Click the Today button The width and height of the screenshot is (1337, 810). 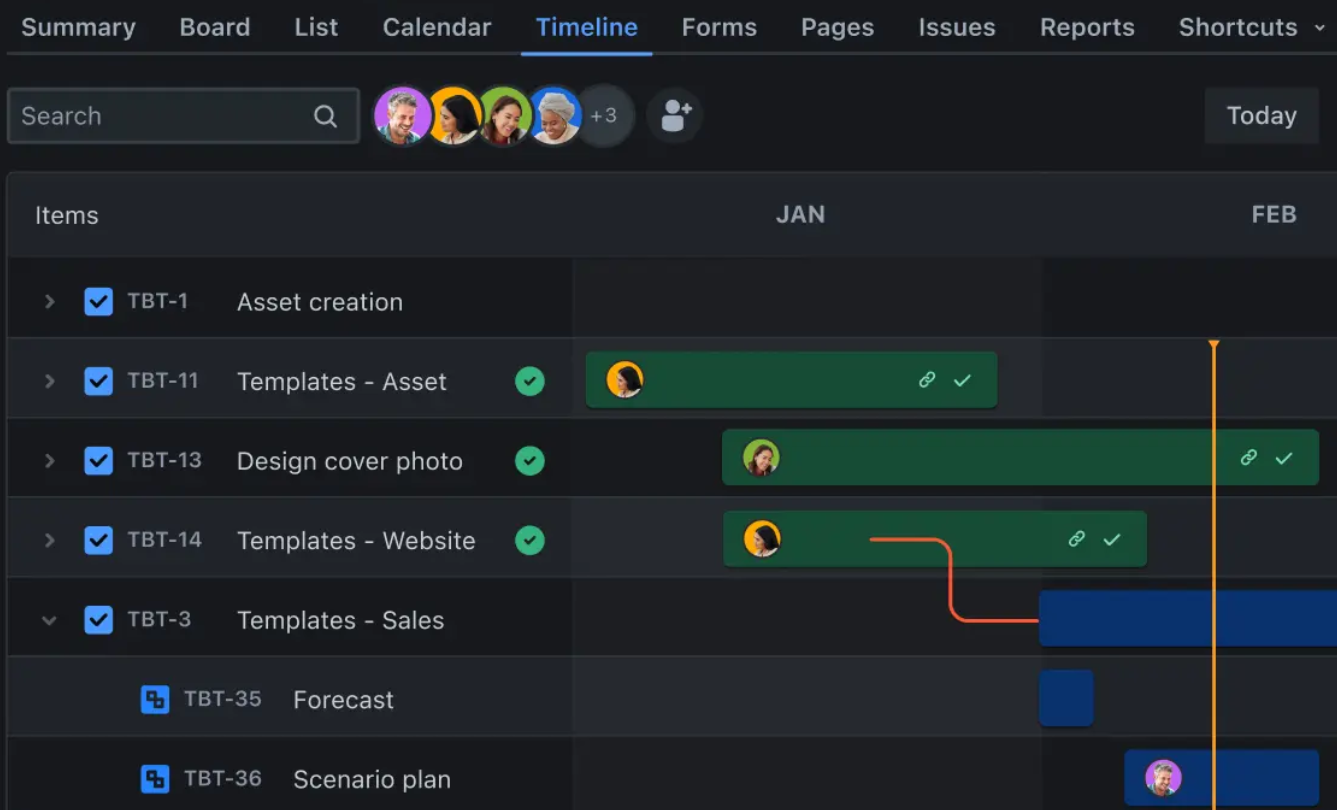pos(1261,115)
